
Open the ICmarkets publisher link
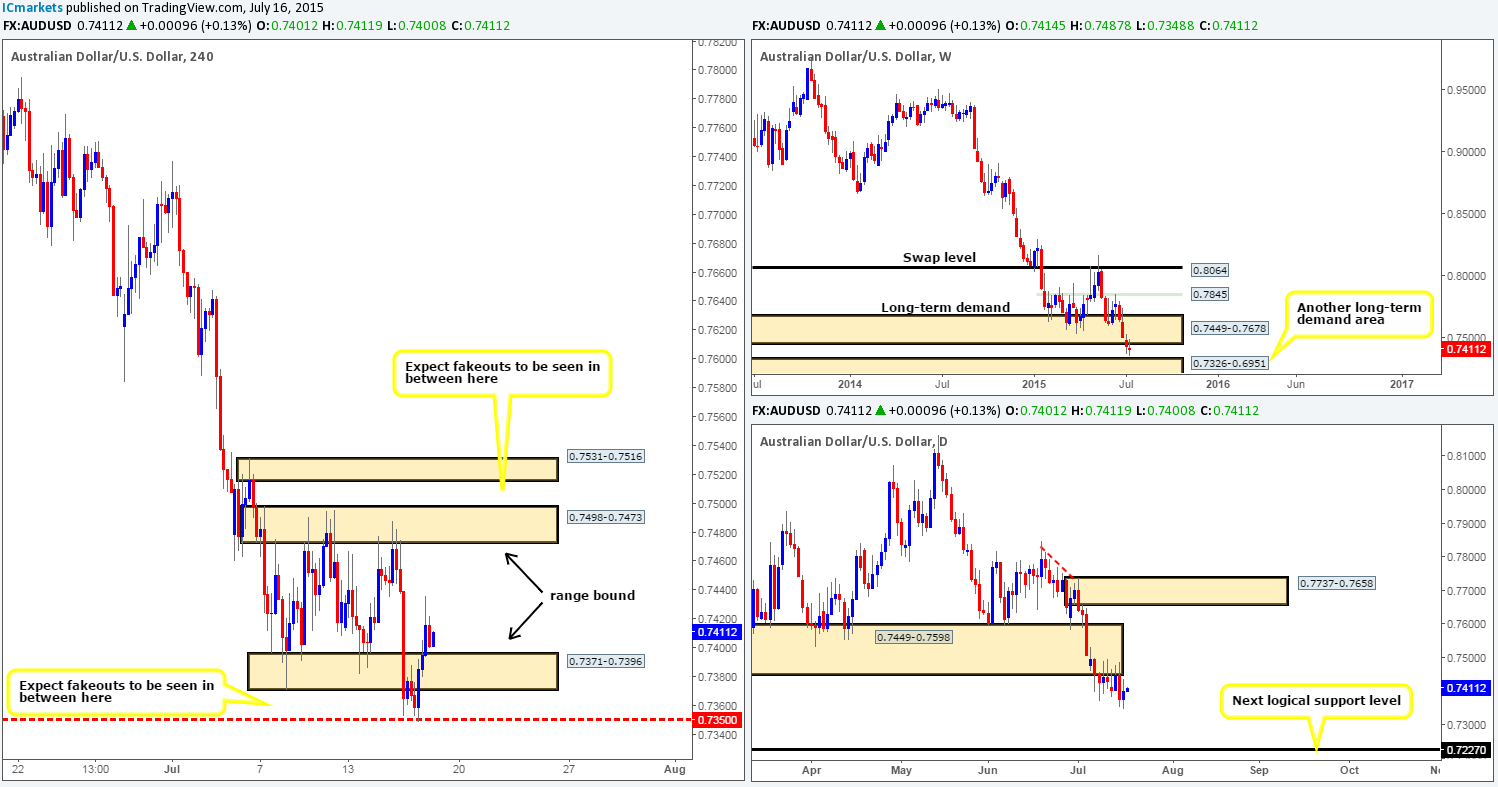tap(30, 7)
